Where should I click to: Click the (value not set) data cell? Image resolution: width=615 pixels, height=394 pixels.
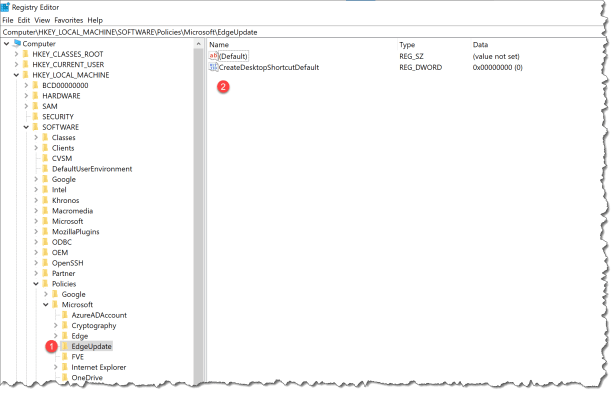pyautogui.click(x=496, y=56)
